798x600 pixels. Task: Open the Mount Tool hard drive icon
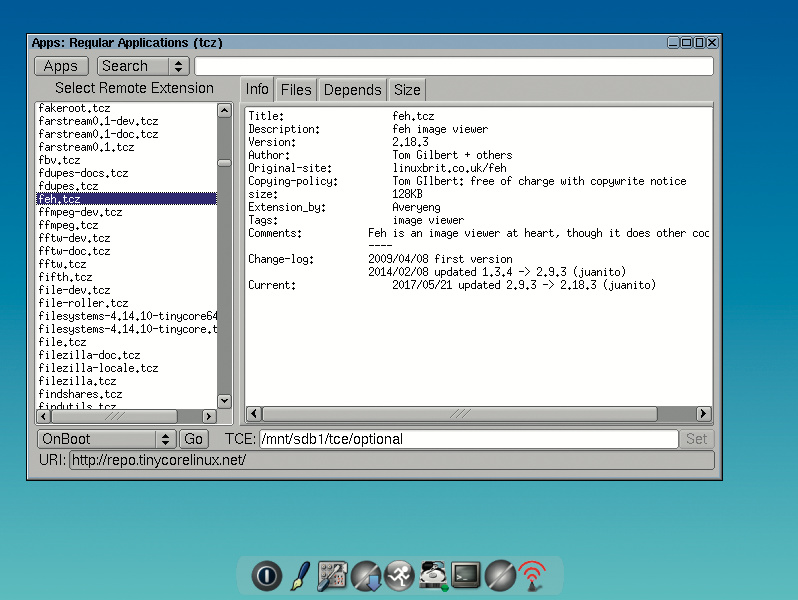point(432,576)
